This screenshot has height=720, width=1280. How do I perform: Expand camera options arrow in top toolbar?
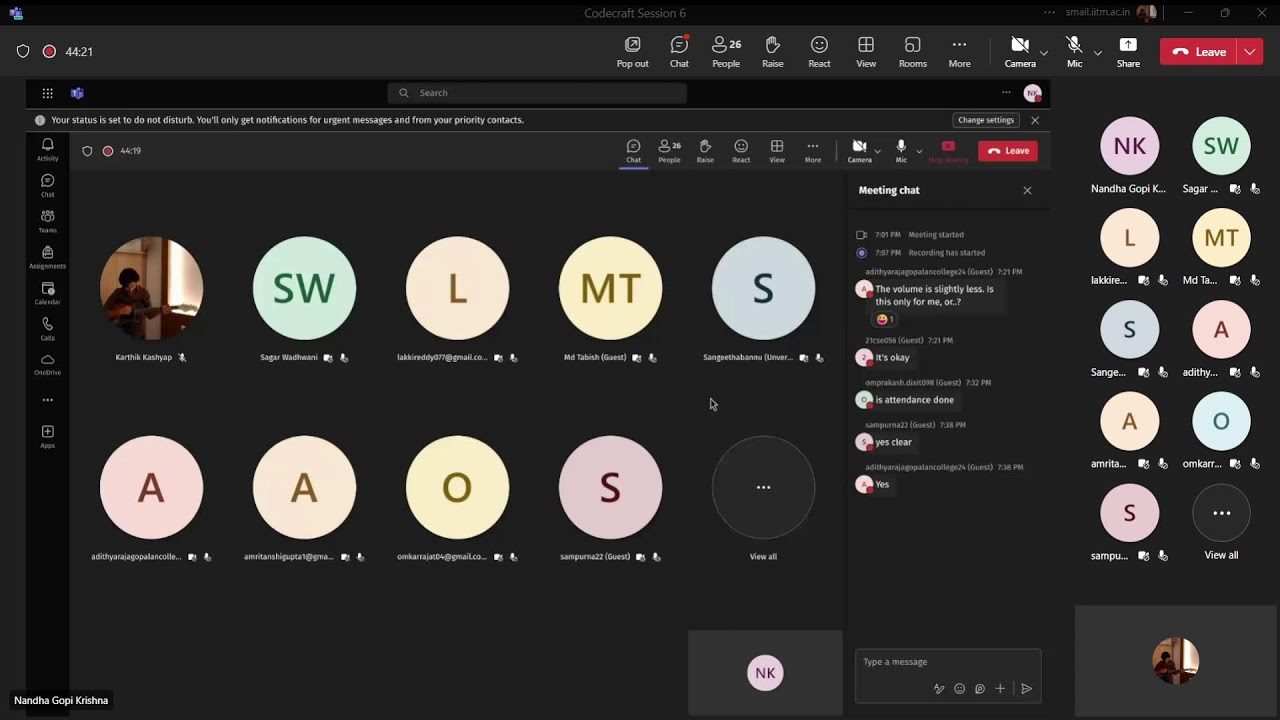pos(1044,52)
